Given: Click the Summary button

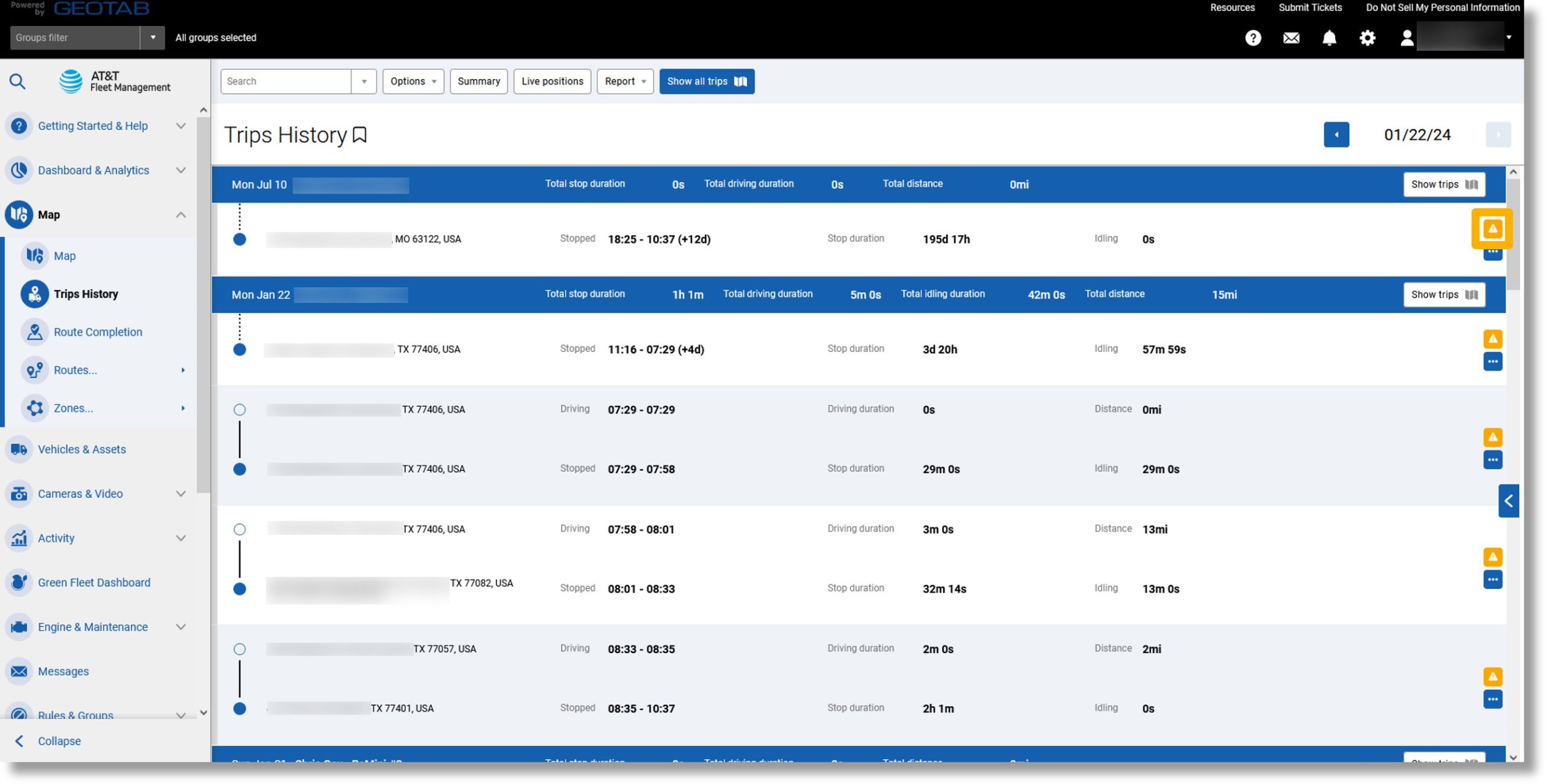Looking at the screenshot, I should click(x=478, y=81).
